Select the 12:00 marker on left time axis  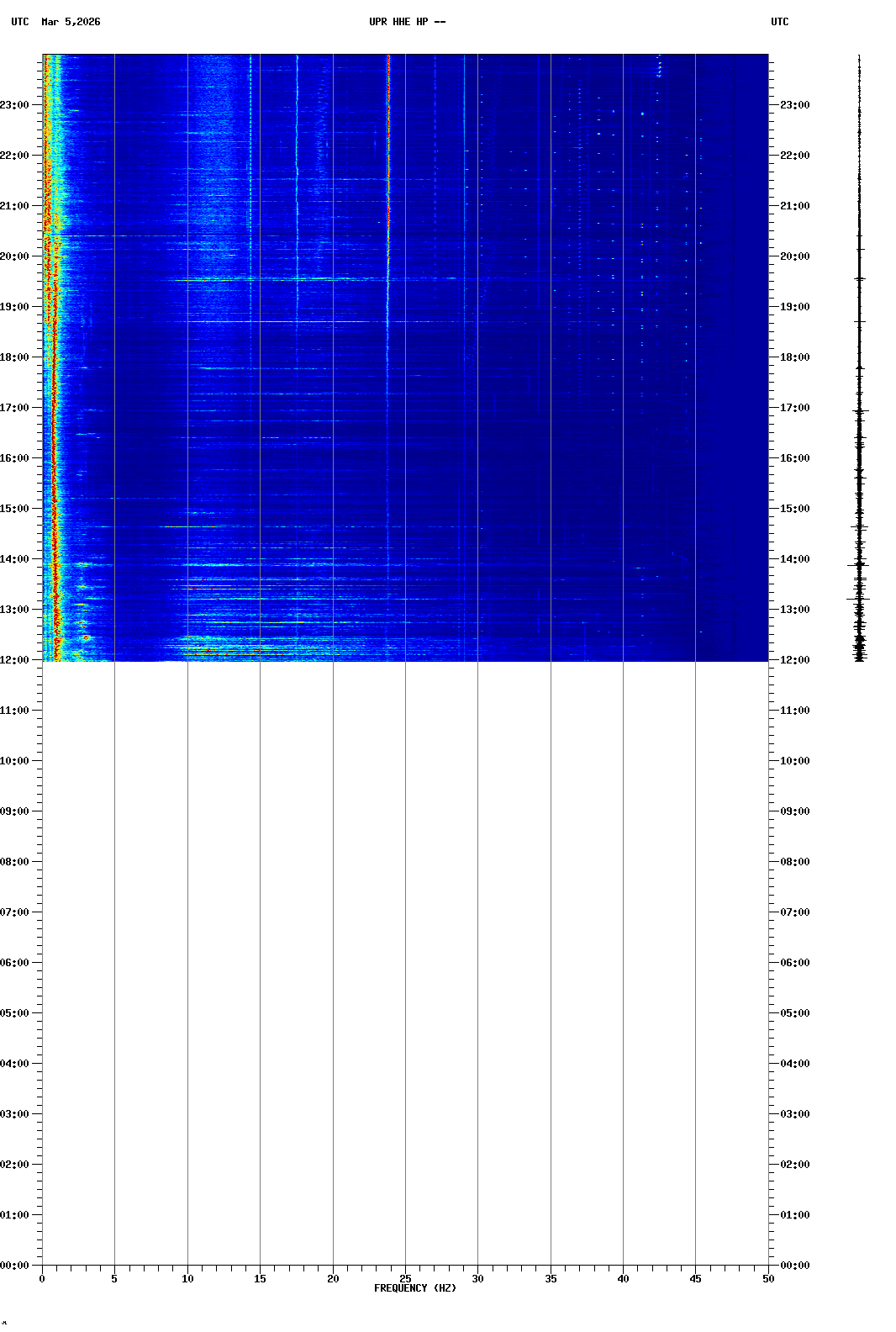pyautogui.click(x=14, y=660)
